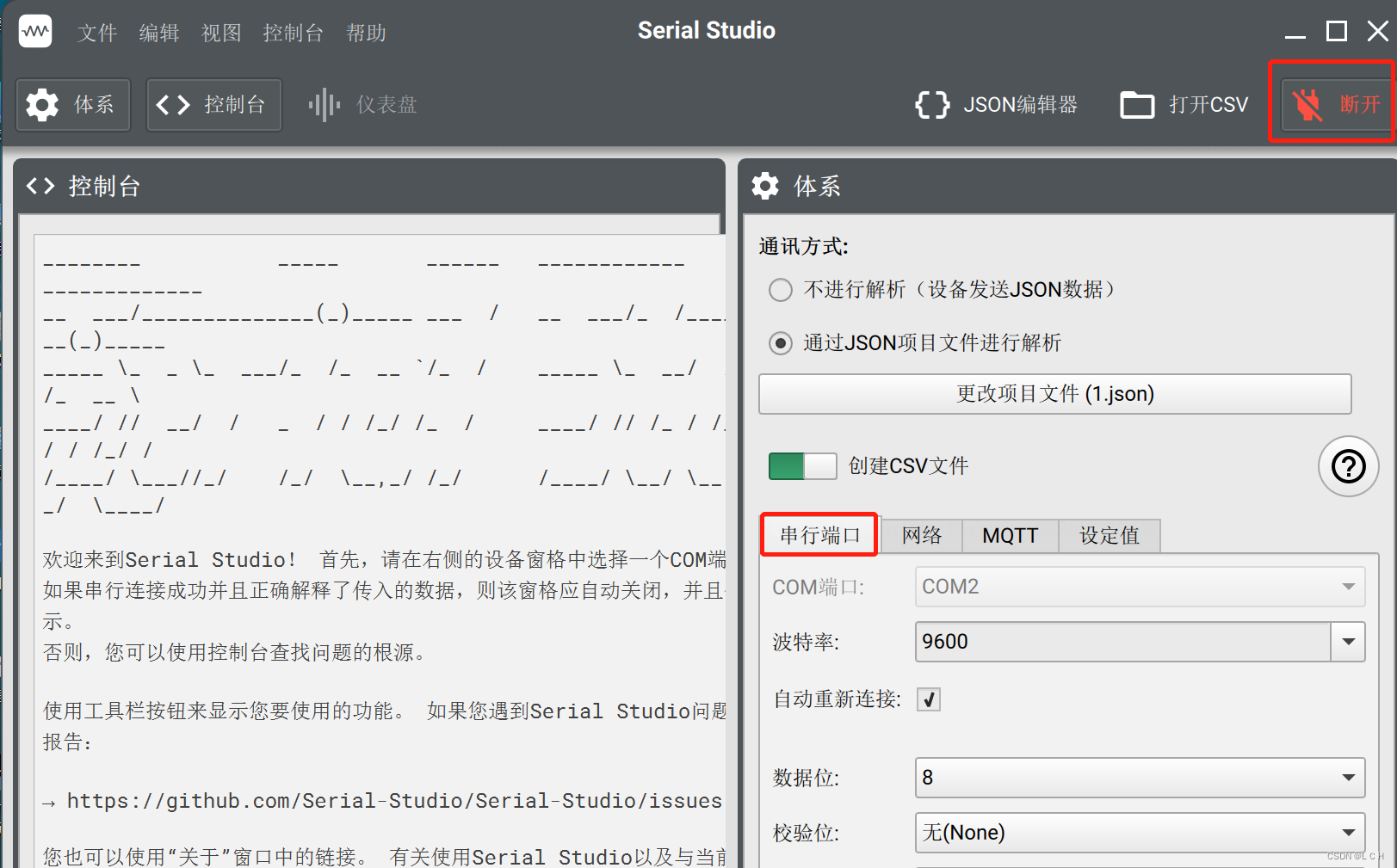Switch to the 串行端口 tab

pos(819,535)
